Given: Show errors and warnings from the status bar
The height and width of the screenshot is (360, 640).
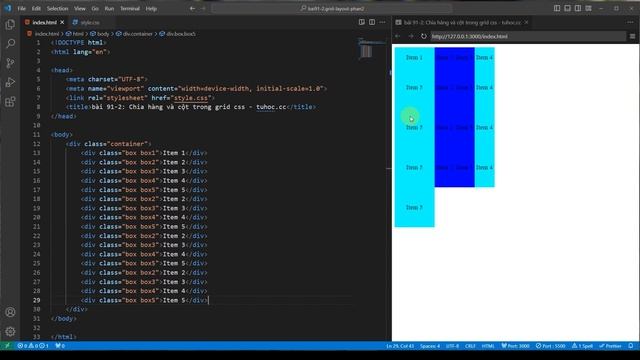Looking at the screenshot, I should [x=33, y=346].
